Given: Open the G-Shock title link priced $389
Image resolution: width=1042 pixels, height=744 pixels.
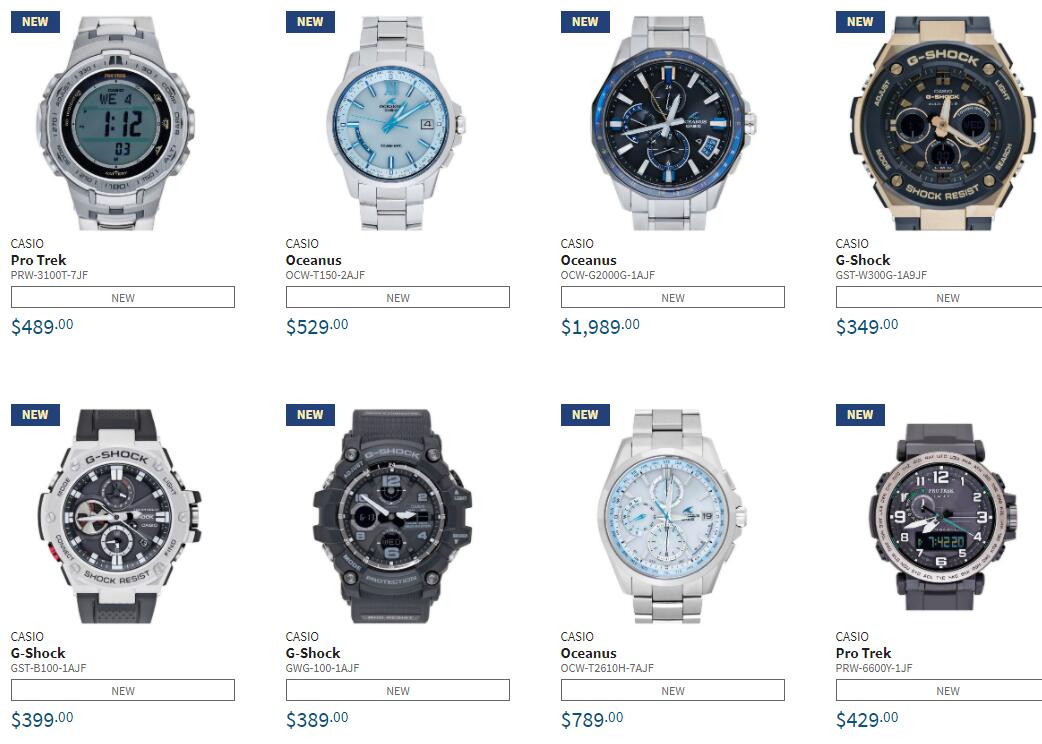Looking at the screenshot, I should click(313, 653).
